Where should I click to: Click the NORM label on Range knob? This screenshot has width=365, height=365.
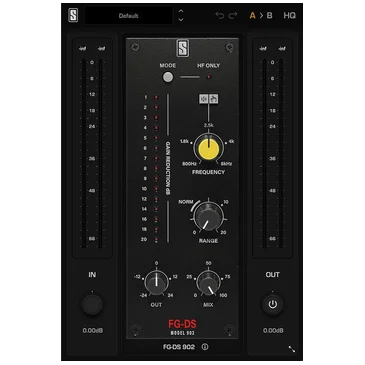tap(186, 202)
